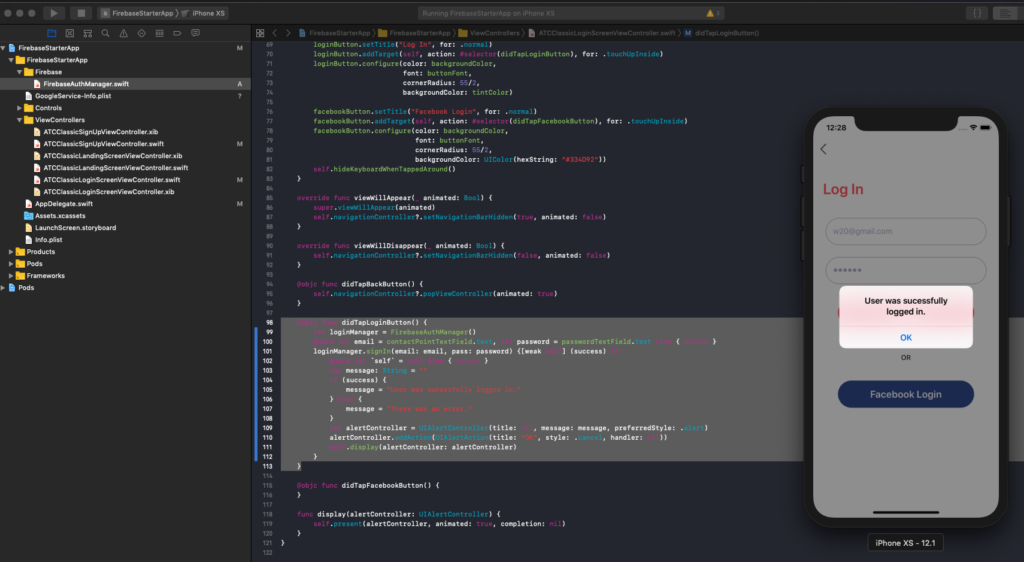1024x562 pixels.
Task: Click the email field in the simulator
Action: [x=905, y=231]
